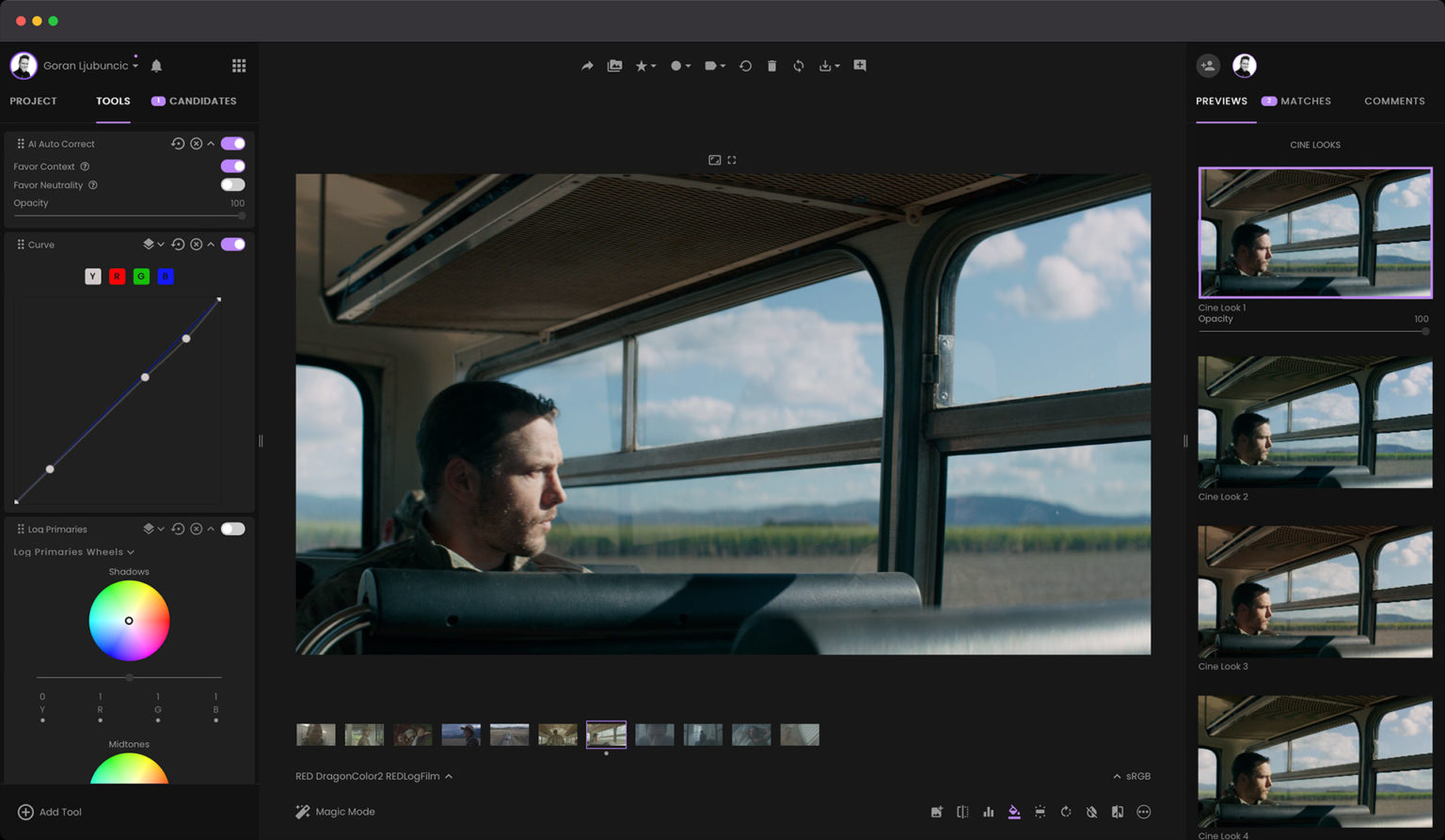
Task: Click the add comment icon in toolbar
Action: (x=860, y=66)
